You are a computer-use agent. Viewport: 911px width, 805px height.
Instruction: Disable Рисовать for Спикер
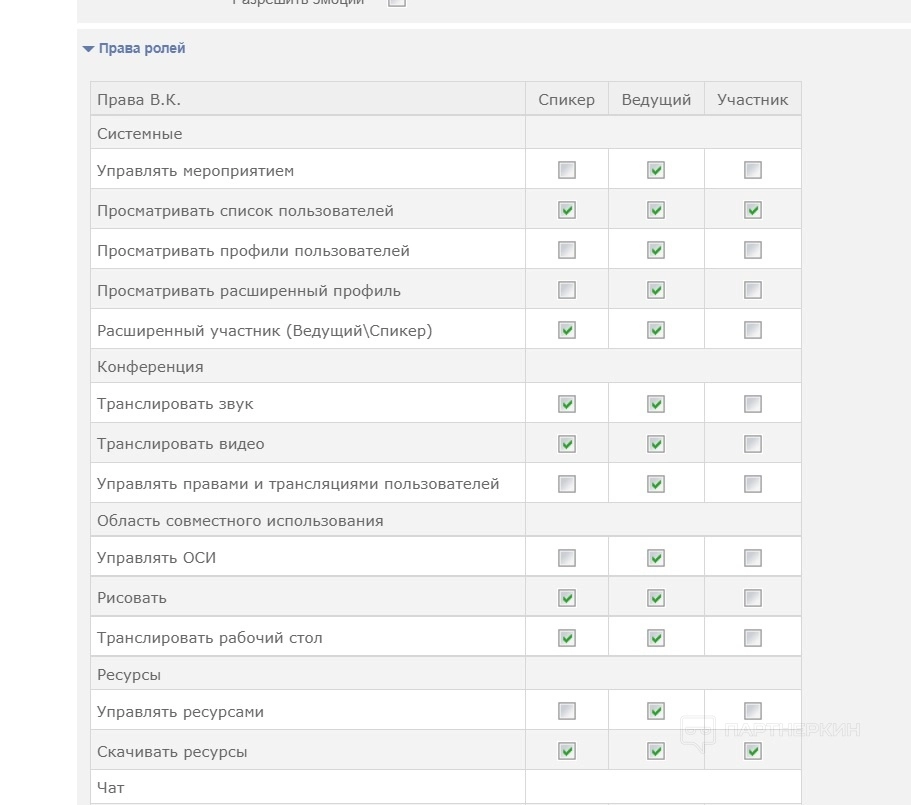(567, 598)
